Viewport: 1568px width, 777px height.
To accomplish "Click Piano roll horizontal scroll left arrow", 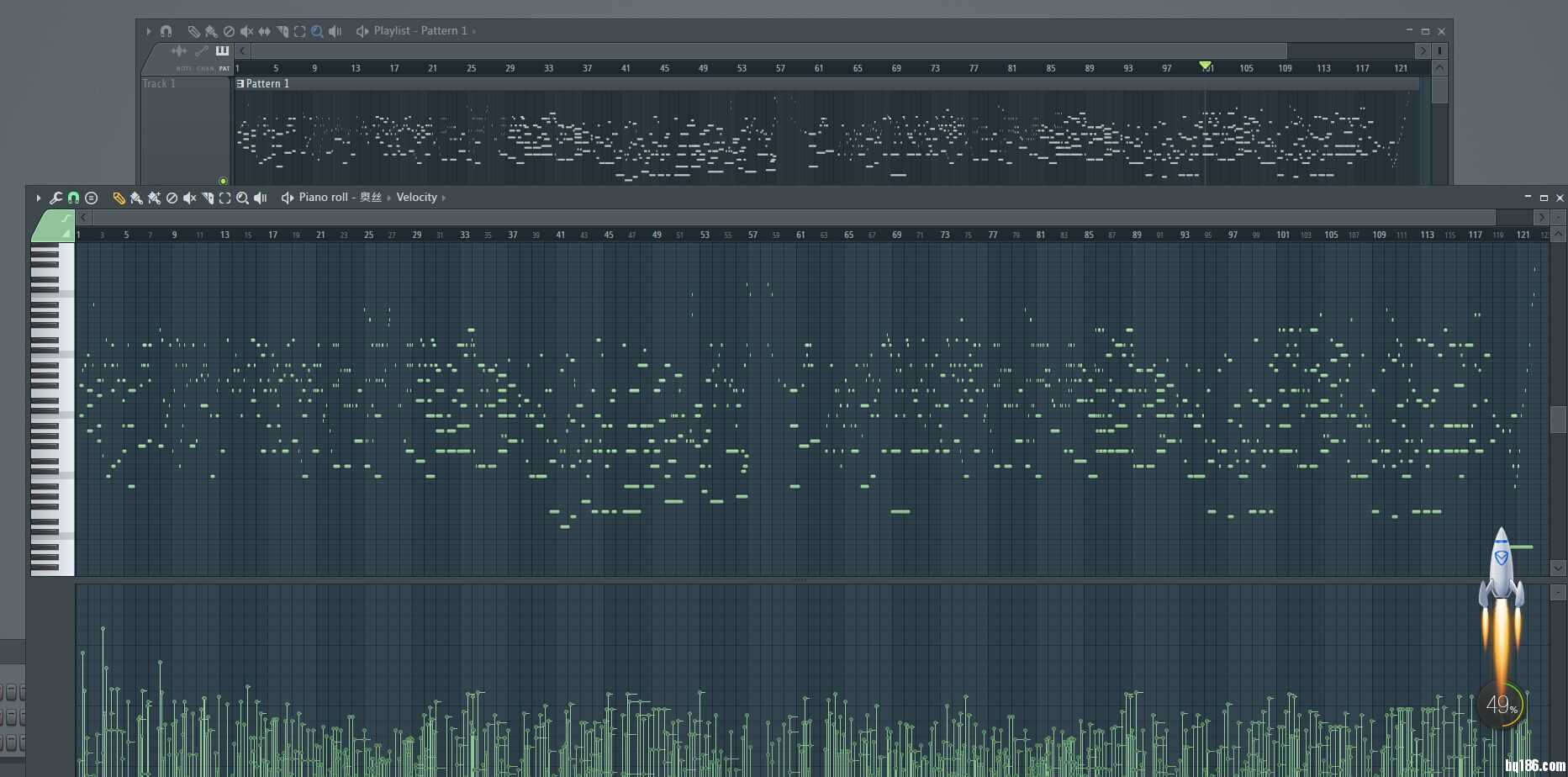I will 83,217.
